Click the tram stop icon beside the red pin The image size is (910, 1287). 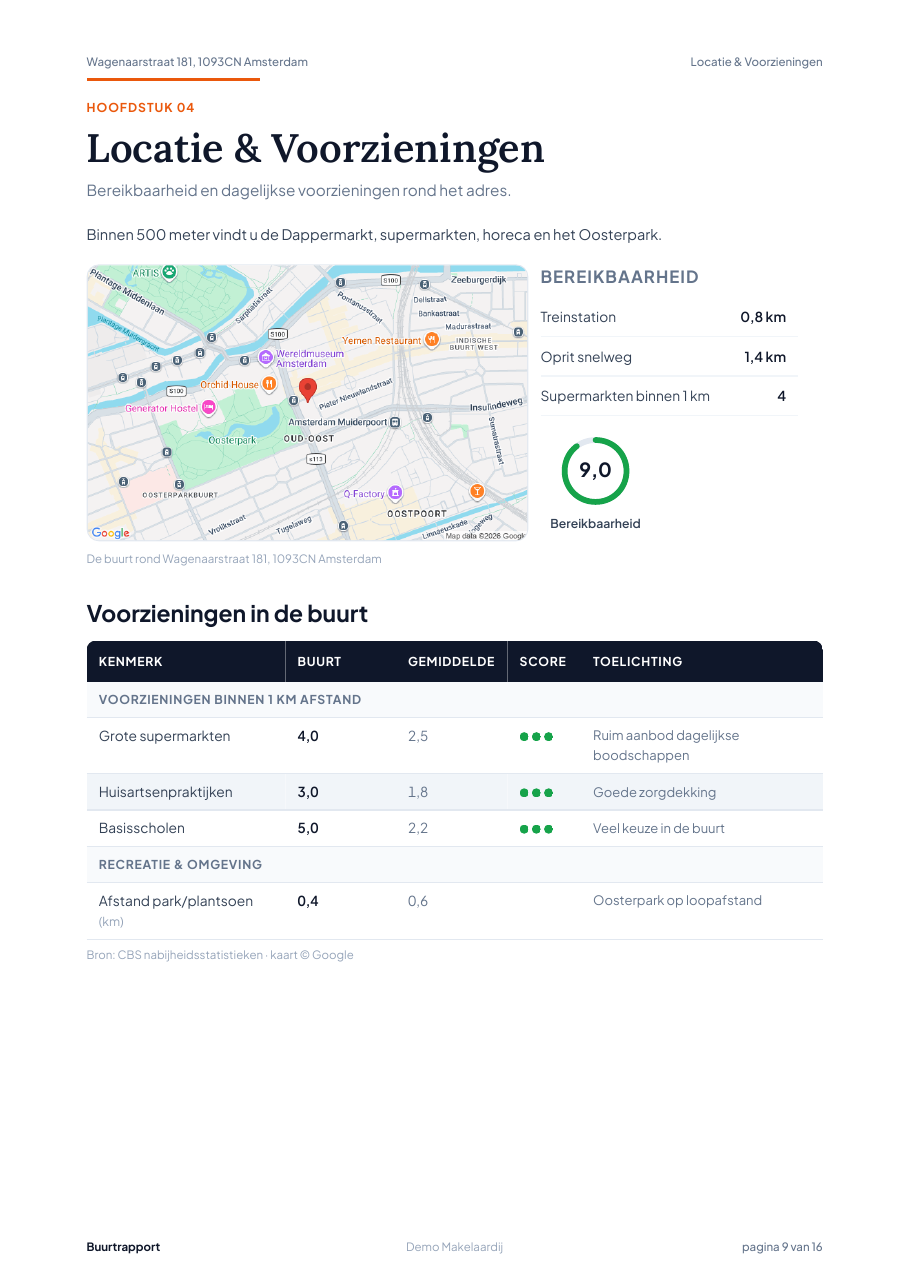click(292, 400)
